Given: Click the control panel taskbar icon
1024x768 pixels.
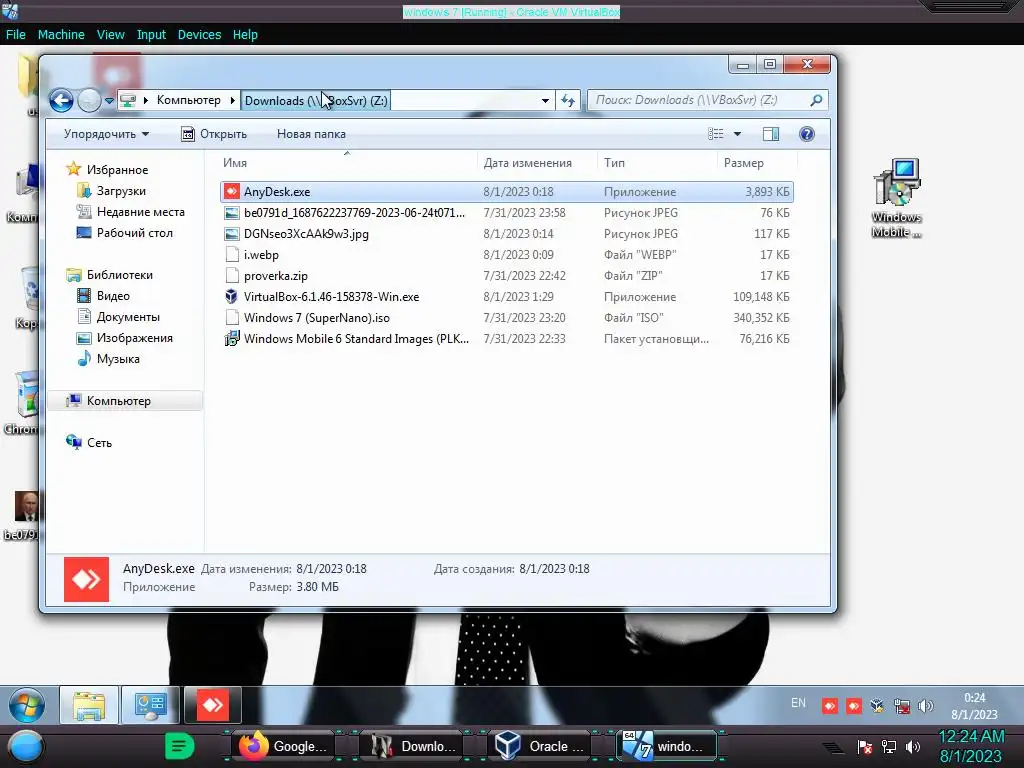Looking at the screenshot, I should tap(150, 705).
